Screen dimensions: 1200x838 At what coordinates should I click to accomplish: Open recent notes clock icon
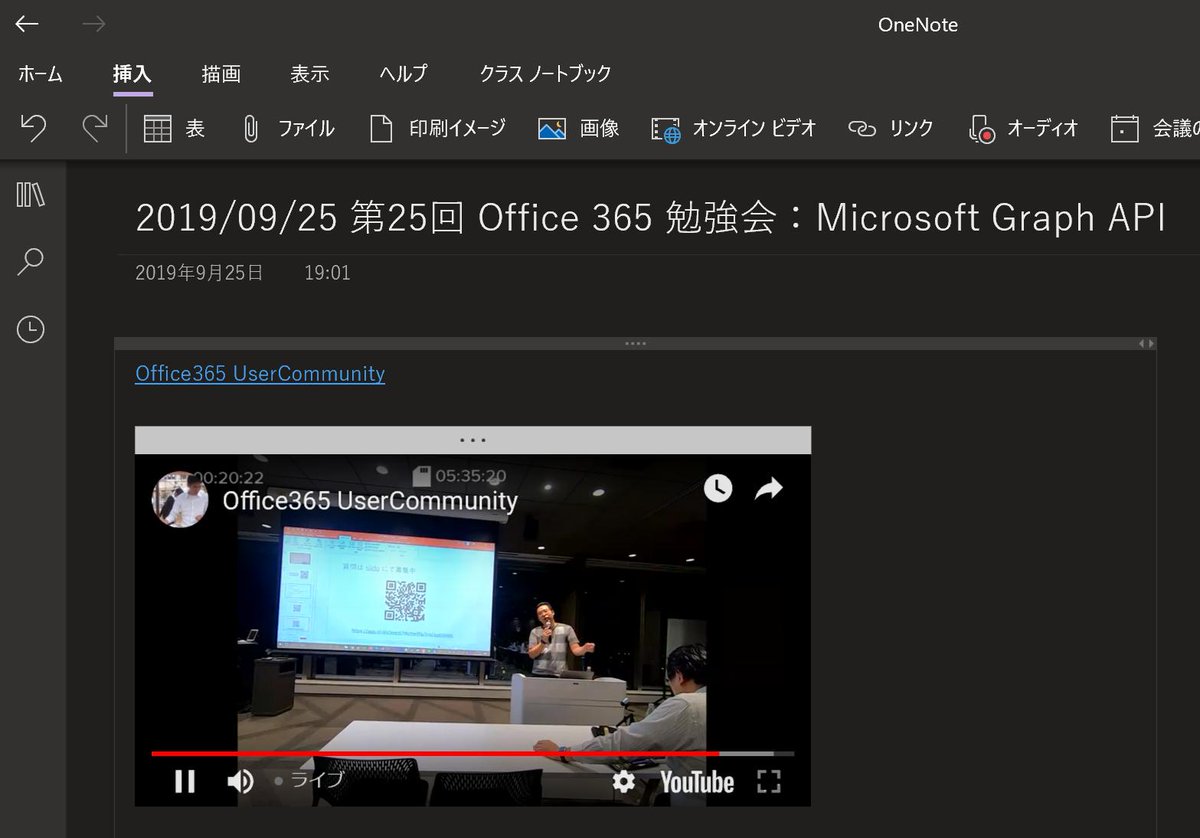pyautogui.click(x=31, y=329)
